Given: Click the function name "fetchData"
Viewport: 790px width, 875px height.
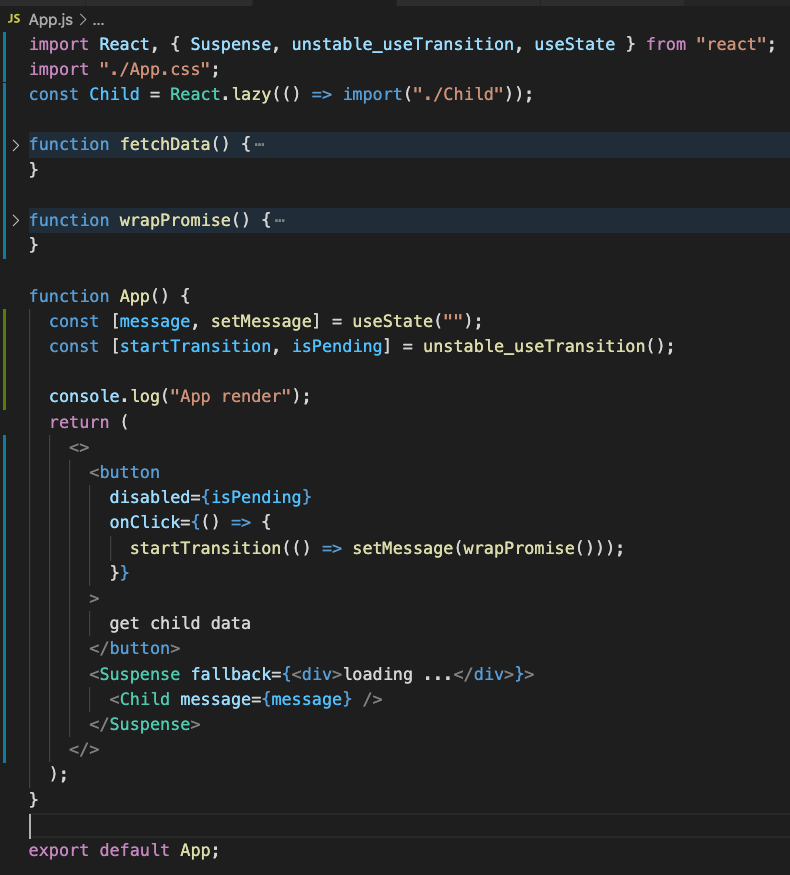Looking at the screenshot, I should click(165, 145).
